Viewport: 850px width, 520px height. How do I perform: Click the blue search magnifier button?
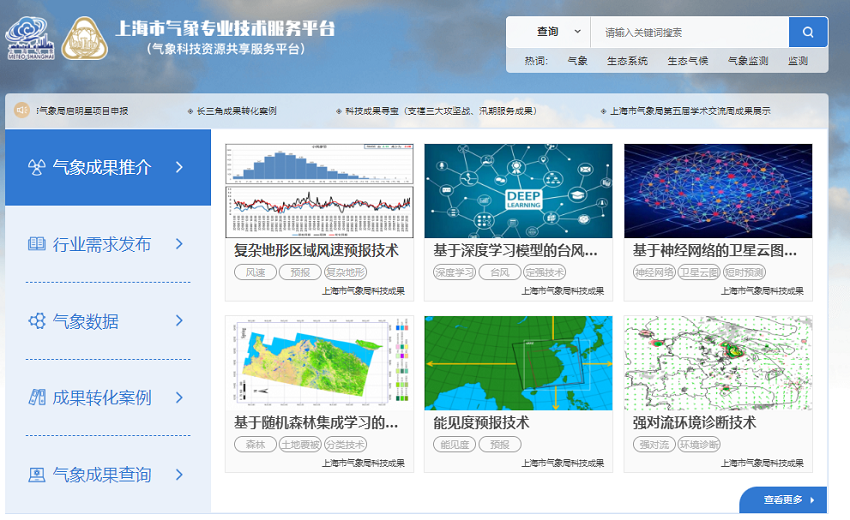pos(808,32)
